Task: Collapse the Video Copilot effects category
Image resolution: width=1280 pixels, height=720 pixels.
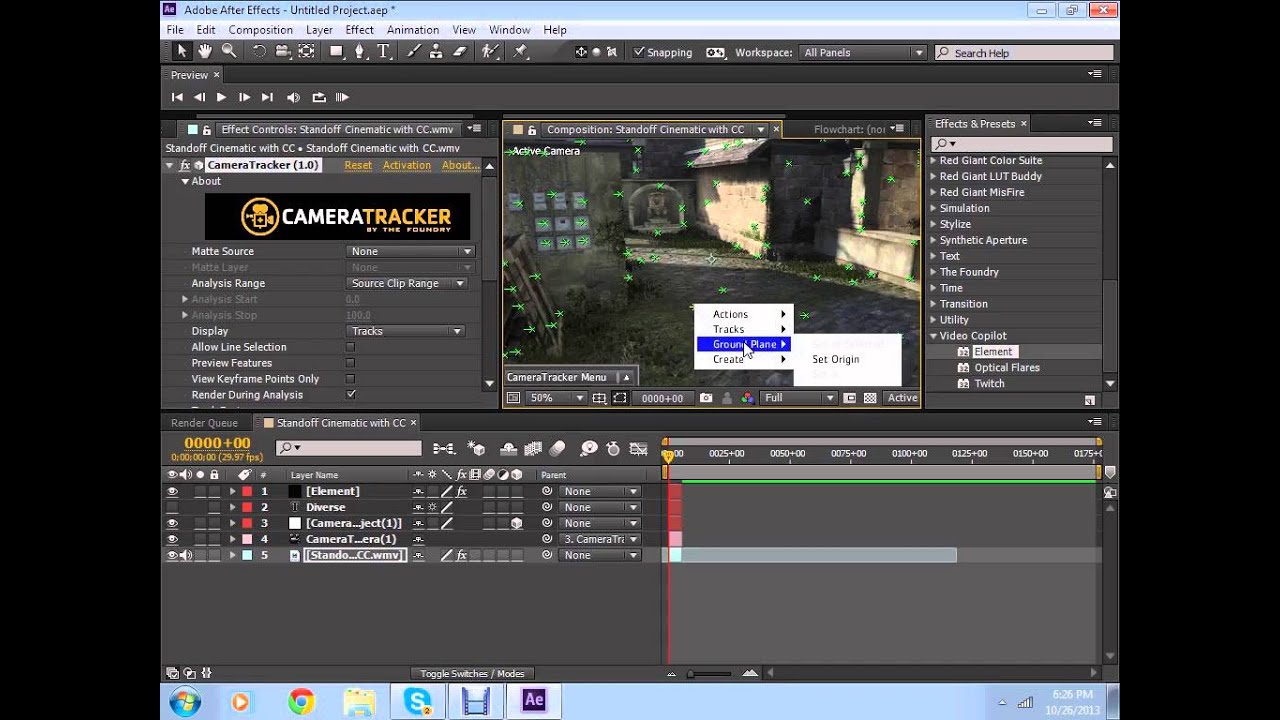Action: [x=934, y=336]
